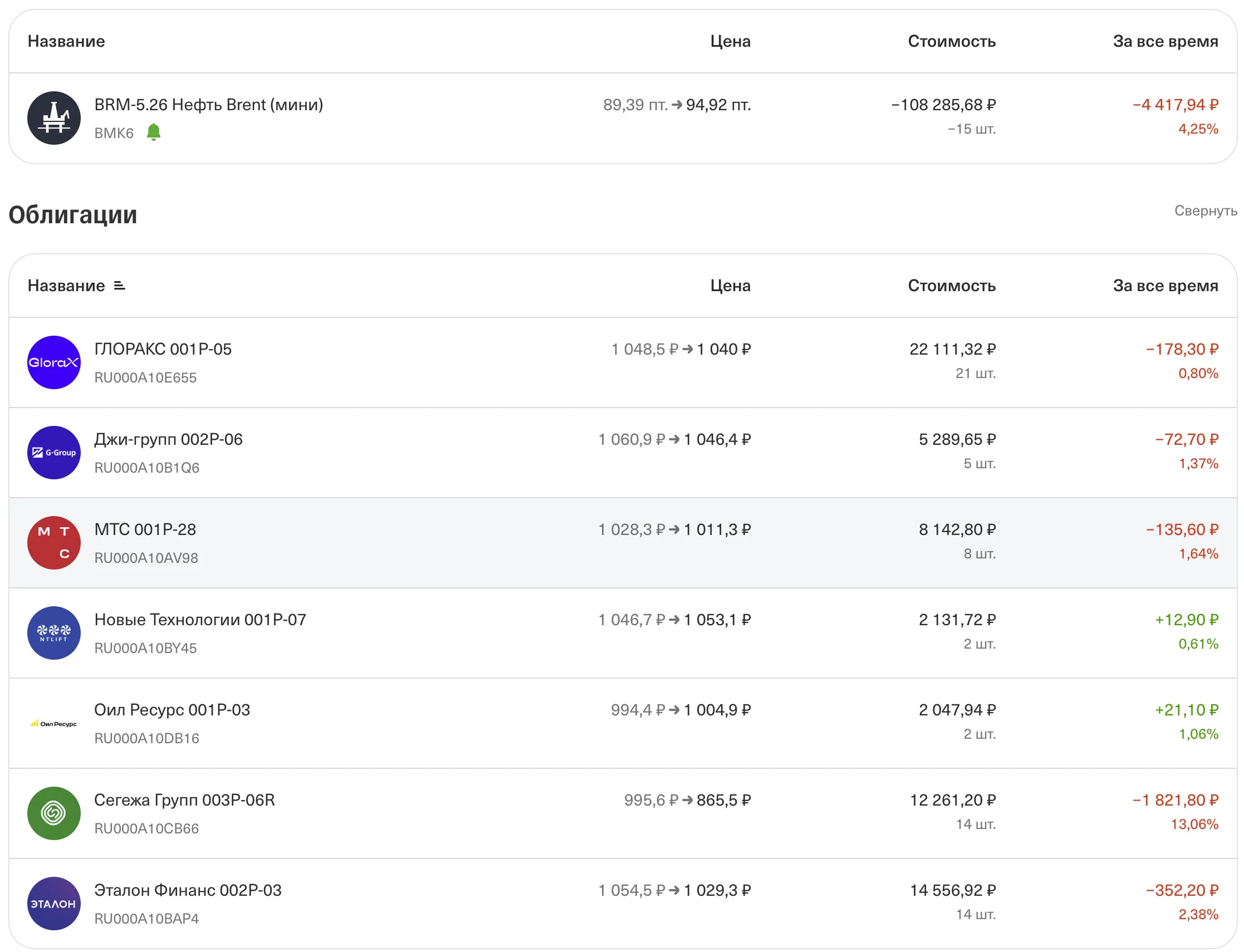
Task: Select ISIN code RU000A10DB16
Action: click(147, 738)
